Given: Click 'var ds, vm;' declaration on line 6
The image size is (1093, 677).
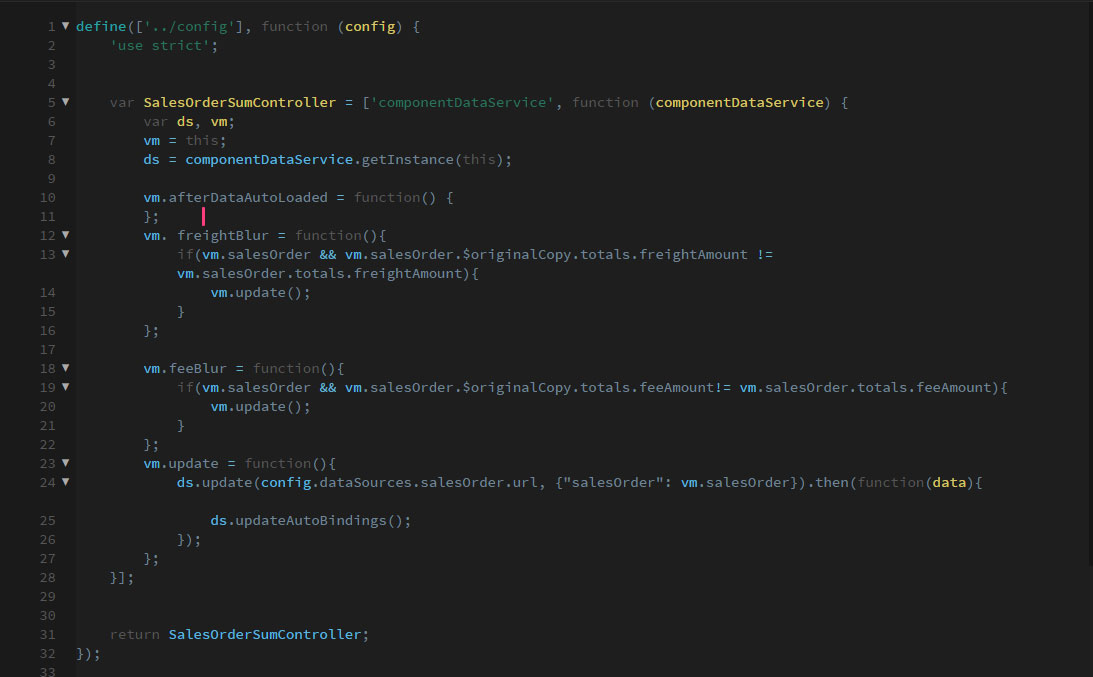Looking at the screenshot, I should pos(189,121).
